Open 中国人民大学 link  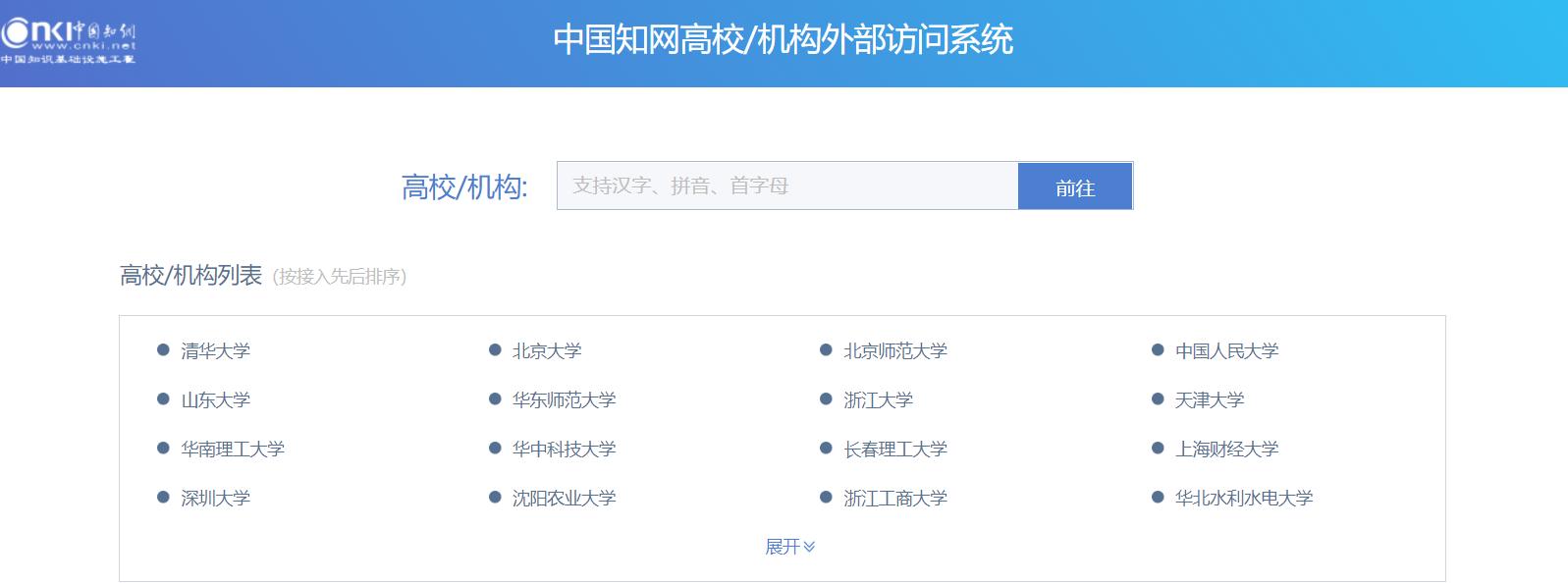click(x=1226, y=350)
